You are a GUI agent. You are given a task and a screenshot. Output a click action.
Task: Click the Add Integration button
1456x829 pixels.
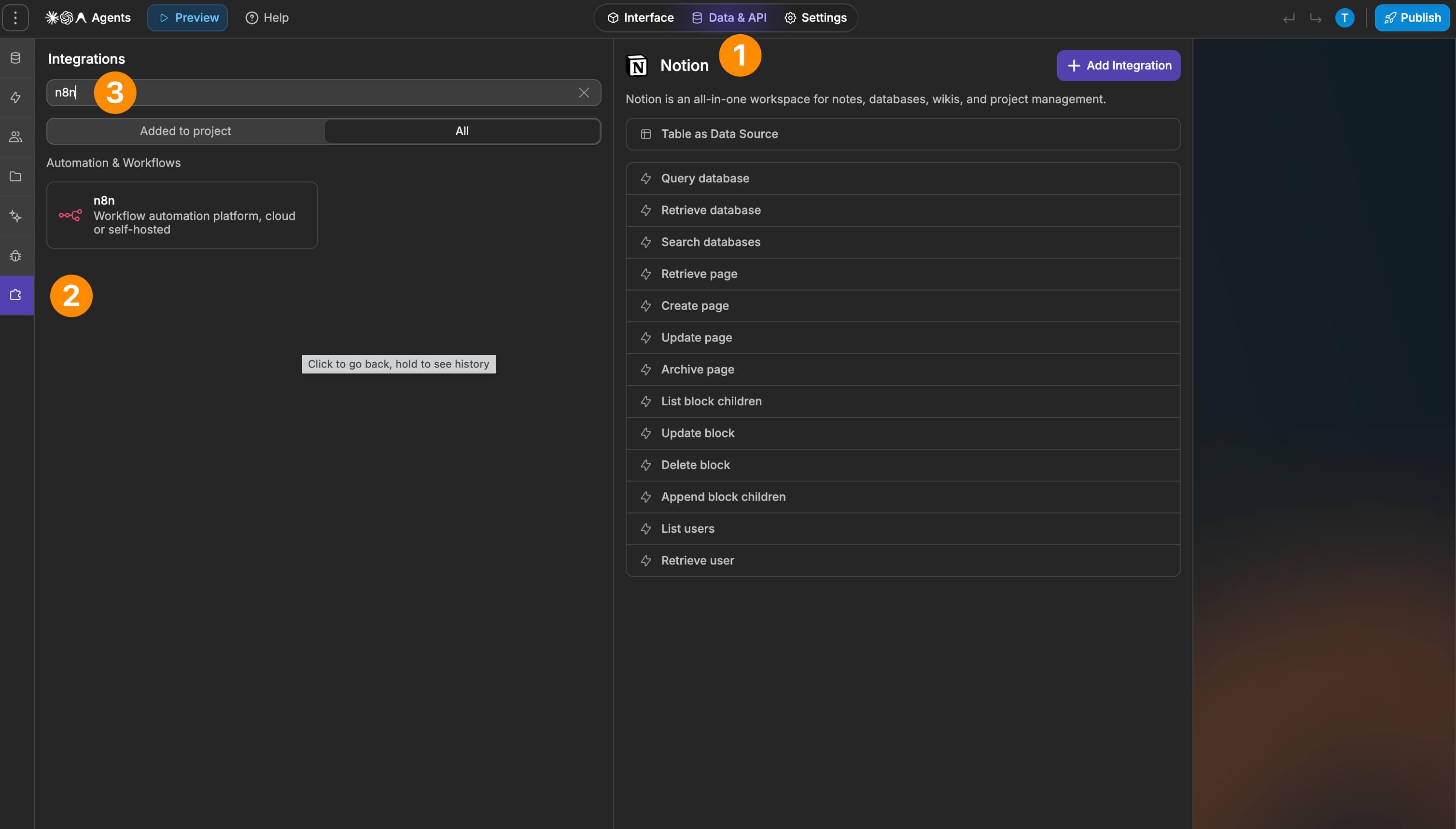[1118, 66]
